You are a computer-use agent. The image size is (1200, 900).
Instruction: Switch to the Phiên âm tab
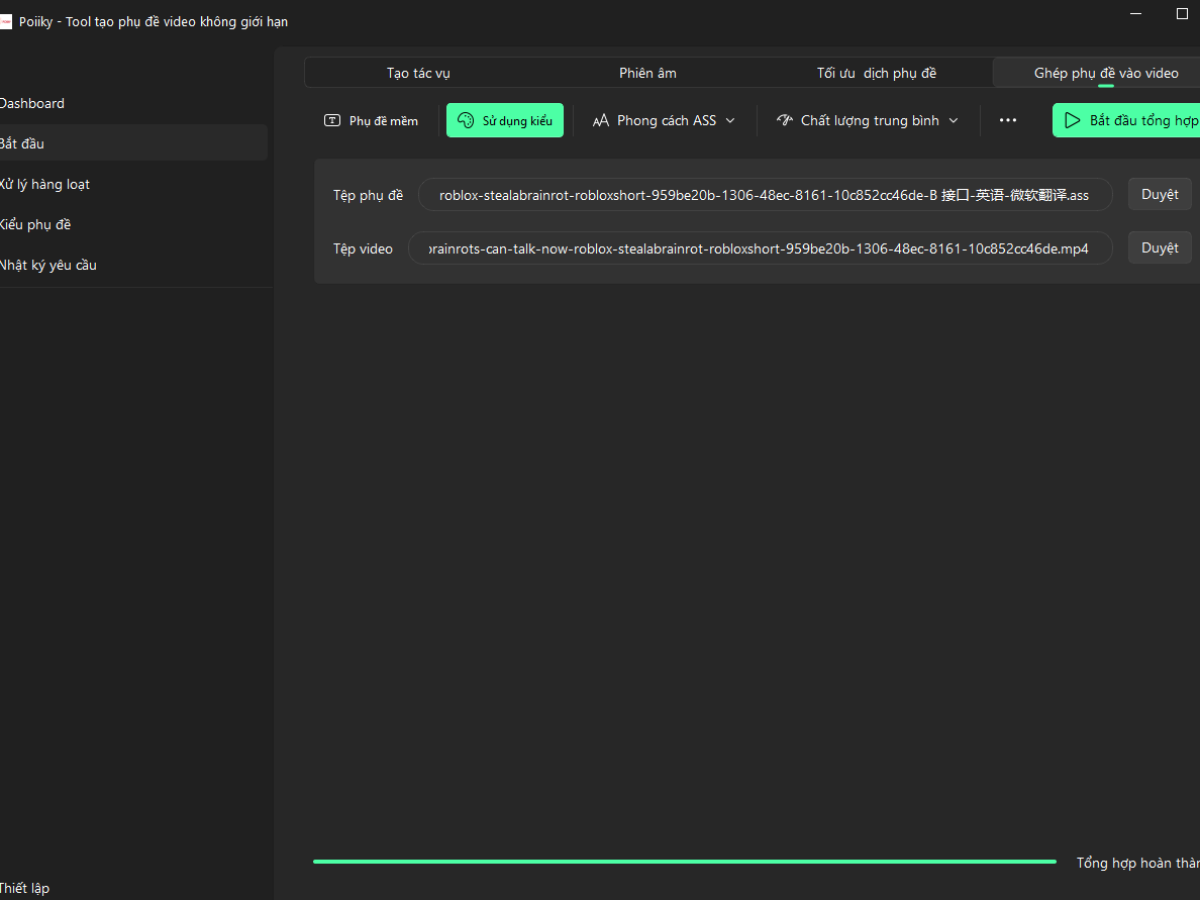[647, 73]
